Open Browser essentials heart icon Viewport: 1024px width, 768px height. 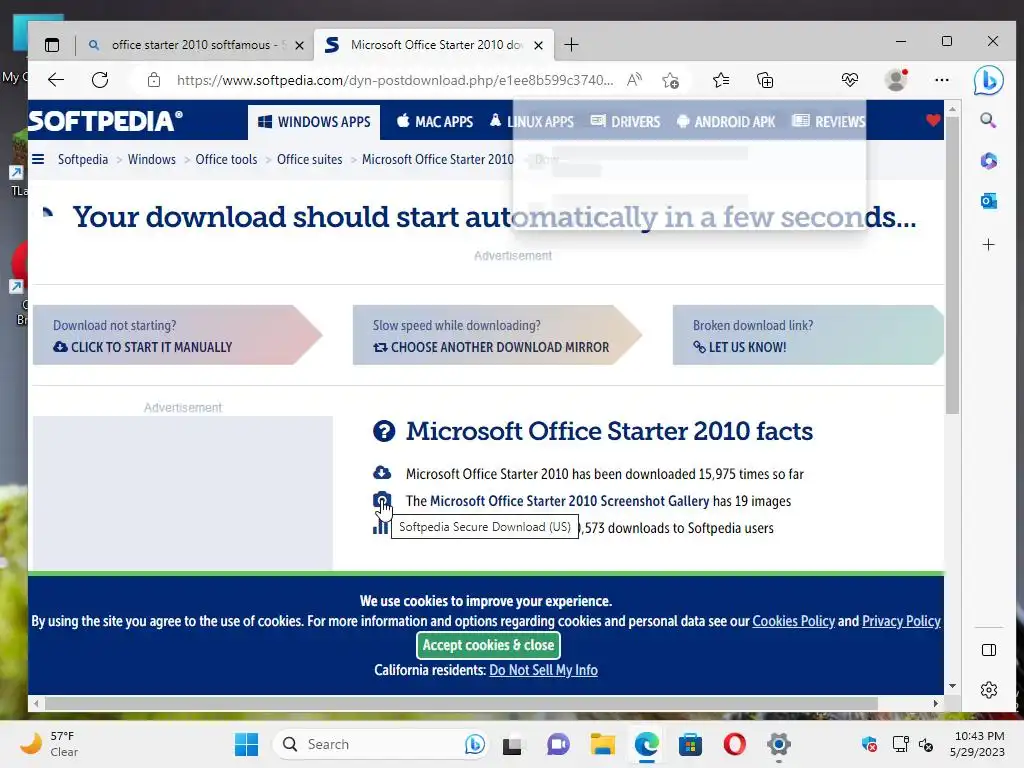(850, 80)
